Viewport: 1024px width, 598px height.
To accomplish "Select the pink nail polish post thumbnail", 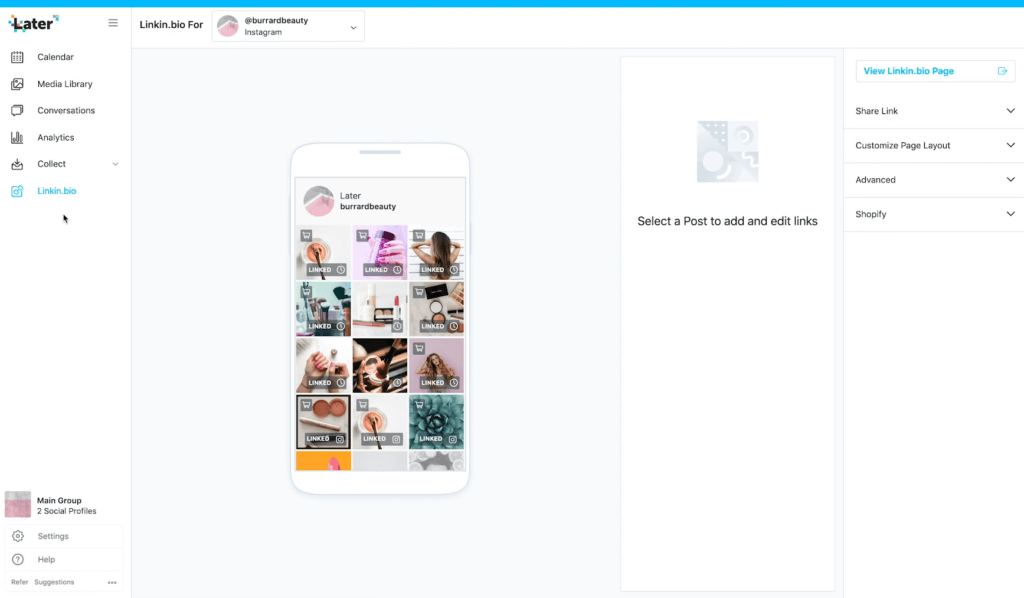I will [x=380, y=253].
